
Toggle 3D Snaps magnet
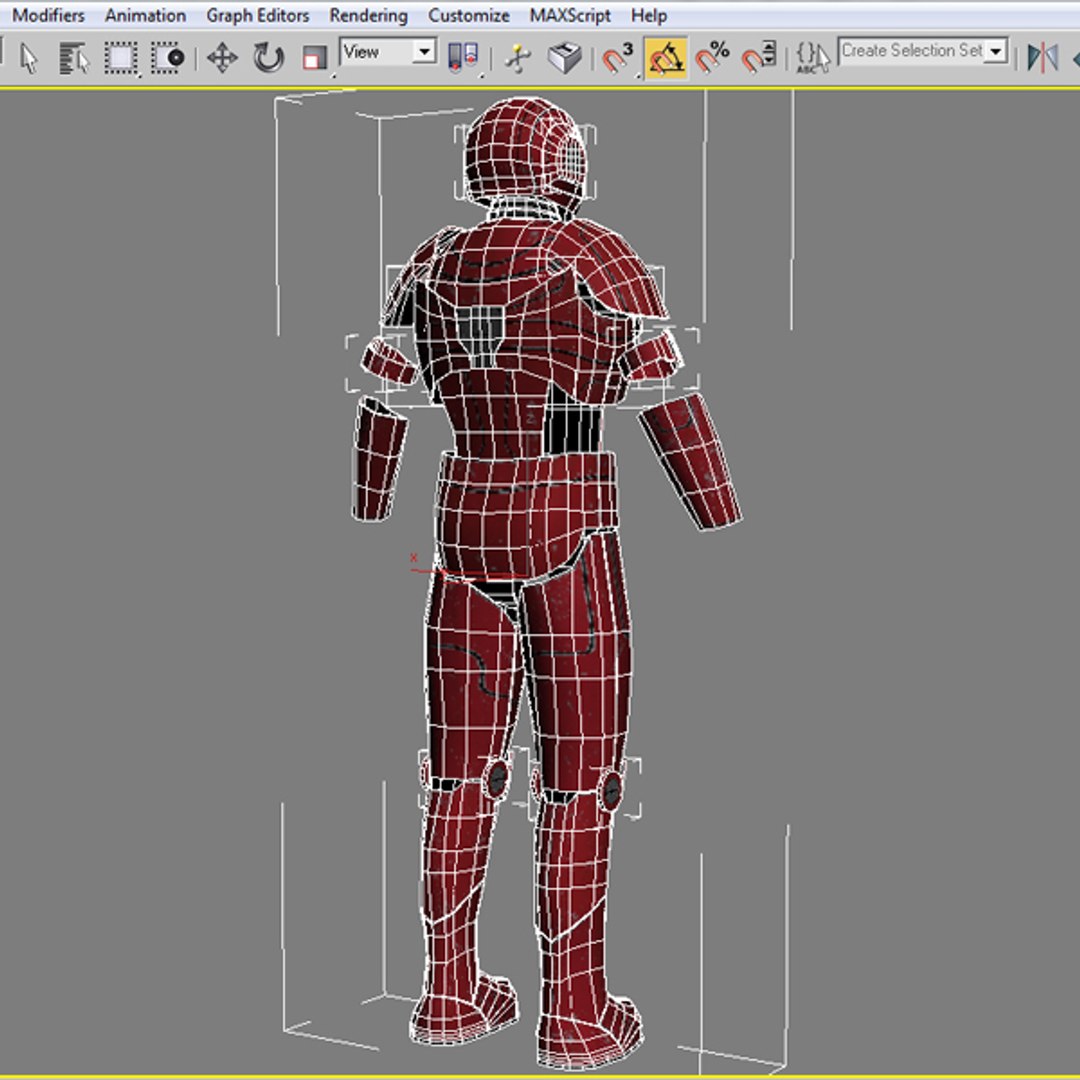(x=616, y=58)
